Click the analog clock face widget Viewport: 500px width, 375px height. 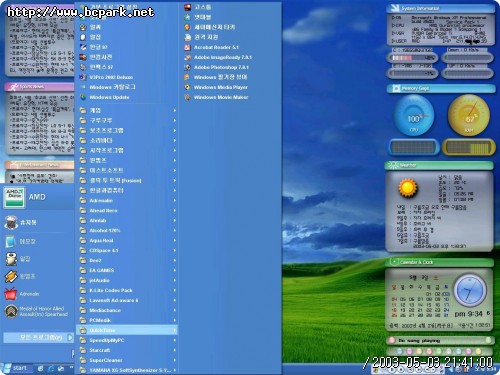470,291
